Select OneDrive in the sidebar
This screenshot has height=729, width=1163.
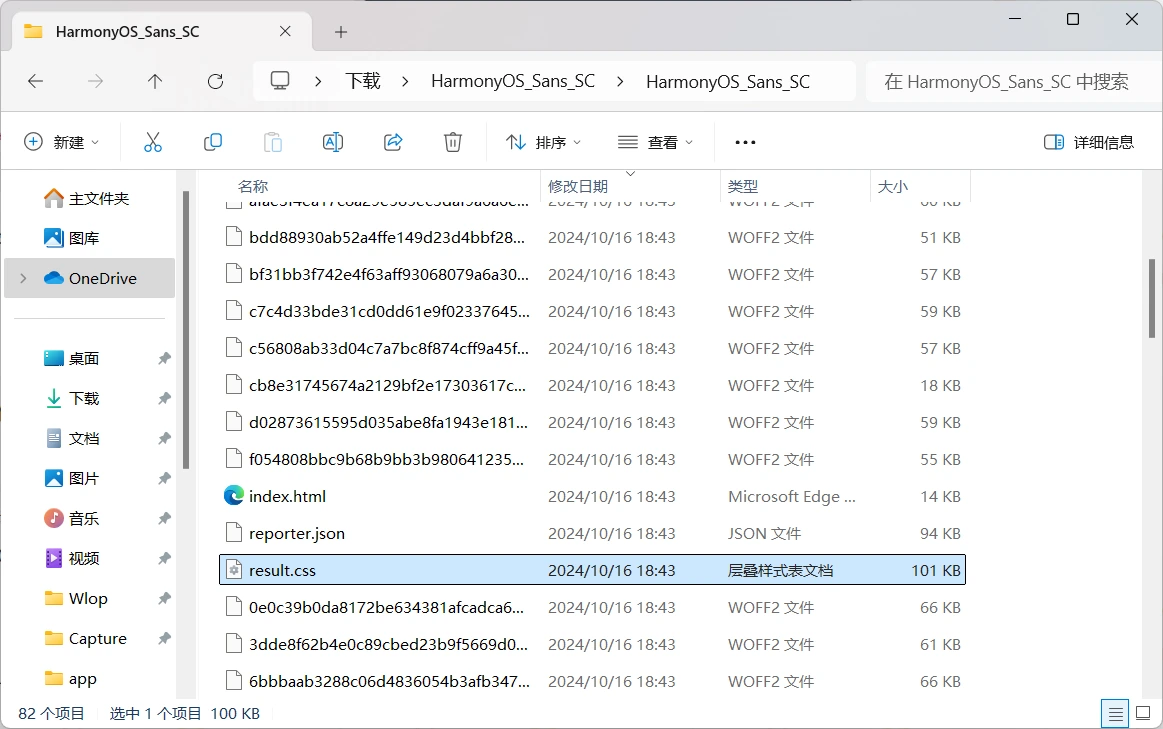pyautogui.click(x=89, y=278)
